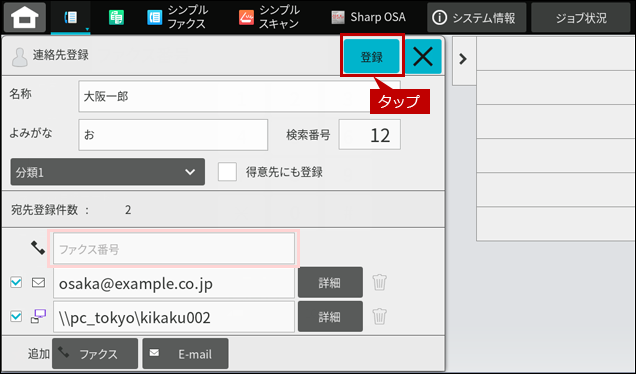Uncheck the osaka@example.co.jp checkbox

click(x=16, y=282)
